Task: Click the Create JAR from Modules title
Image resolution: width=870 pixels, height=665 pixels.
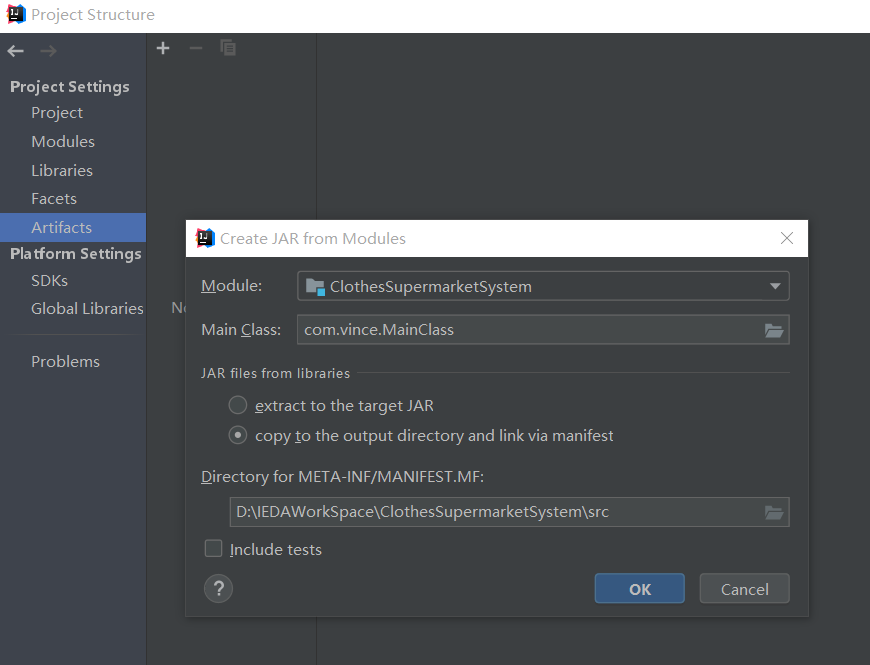Action: [x=313, y=238]
